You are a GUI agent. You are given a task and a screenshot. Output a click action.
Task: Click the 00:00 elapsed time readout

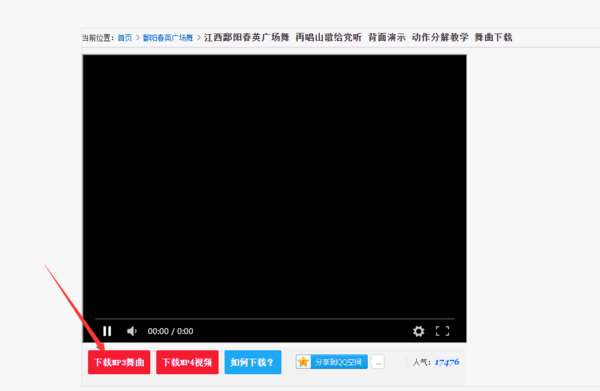pyautogui.click(x=158, y=331)
